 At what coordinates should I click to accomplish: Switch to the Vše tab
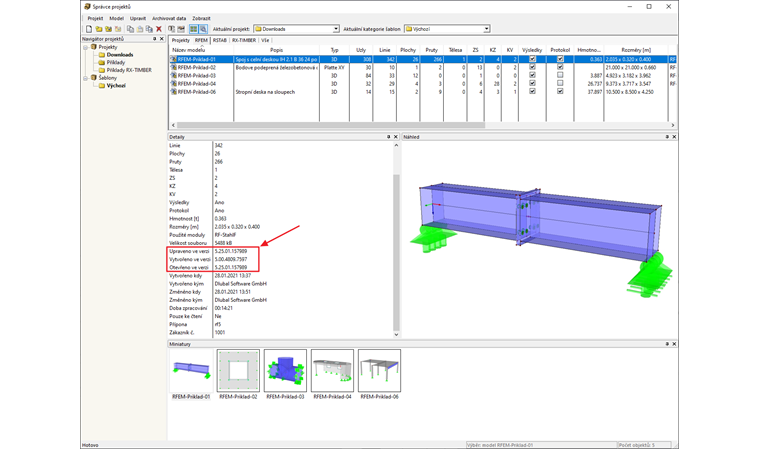pos(265,40)
